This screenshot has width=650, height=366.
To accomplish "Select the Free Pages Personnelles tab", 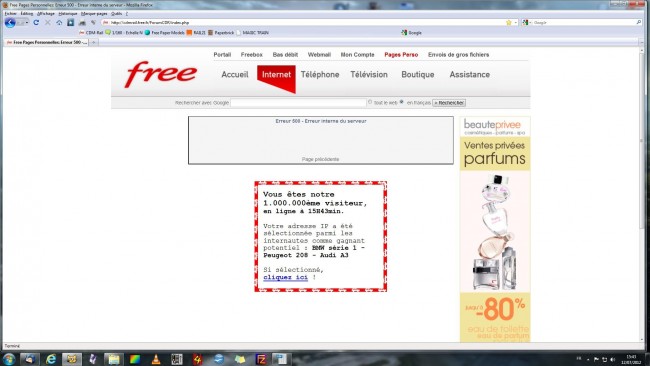I will click(46, 42).
